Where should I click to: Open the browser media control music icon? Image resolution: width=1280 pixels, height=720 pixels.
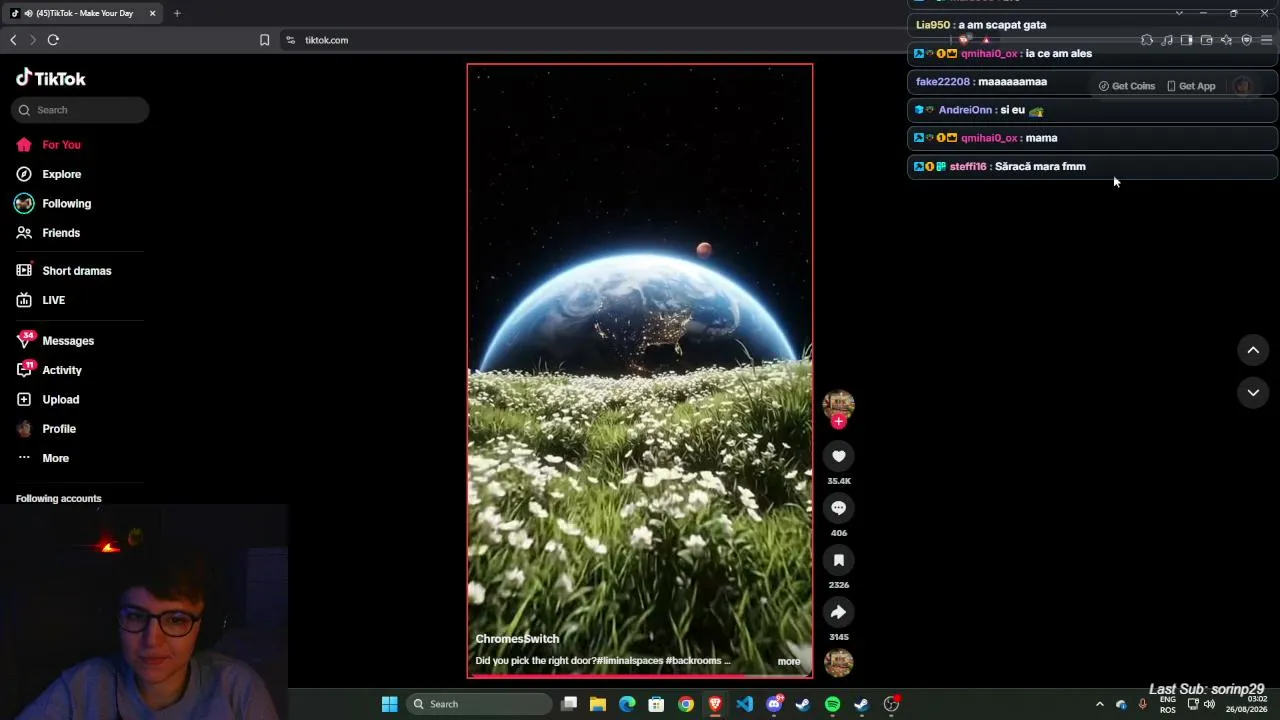pyautogui.click(x=1167, y=40)
